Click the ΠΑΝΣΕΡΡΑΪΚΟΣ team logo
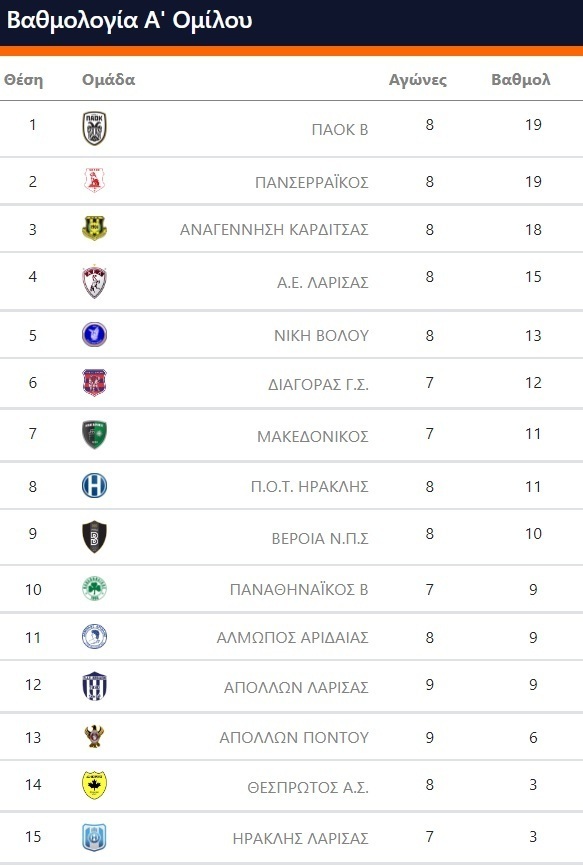583x866 pixels. pyautogui.click(x=94, y=180)
